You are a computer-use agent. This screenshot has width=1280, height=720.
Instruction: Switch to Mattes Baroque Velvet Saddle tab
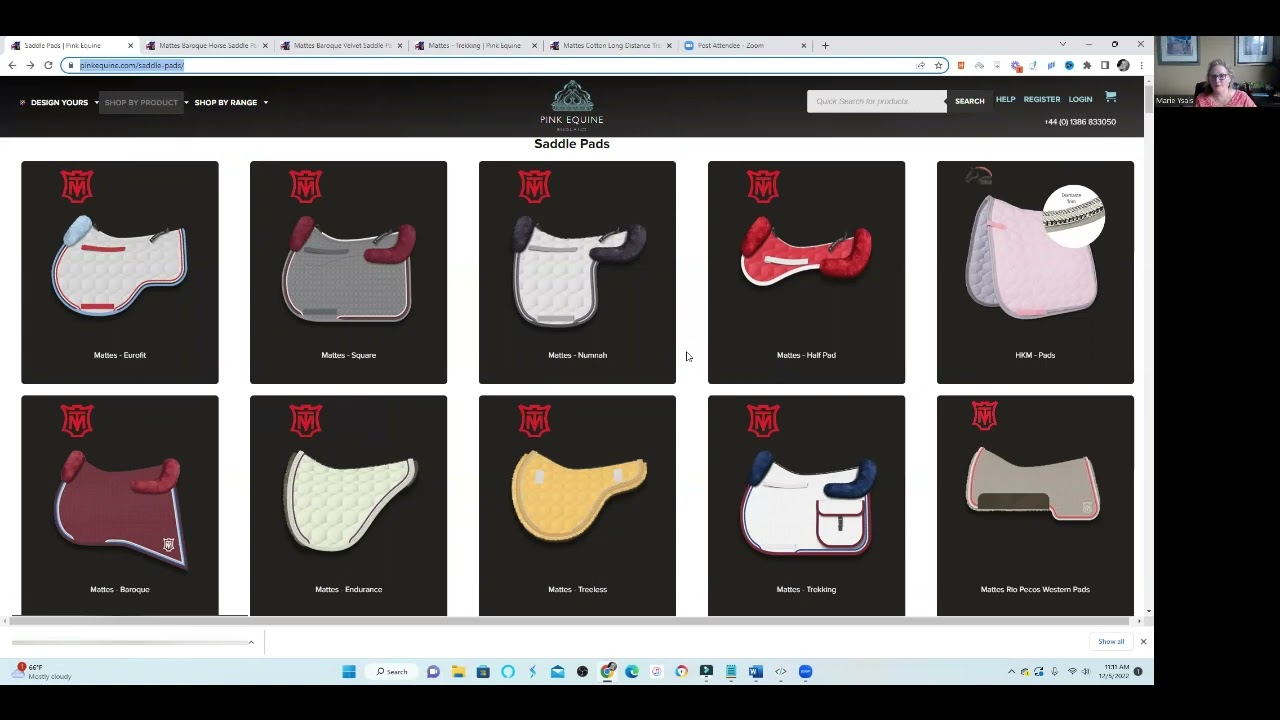[x=343, y=45]
